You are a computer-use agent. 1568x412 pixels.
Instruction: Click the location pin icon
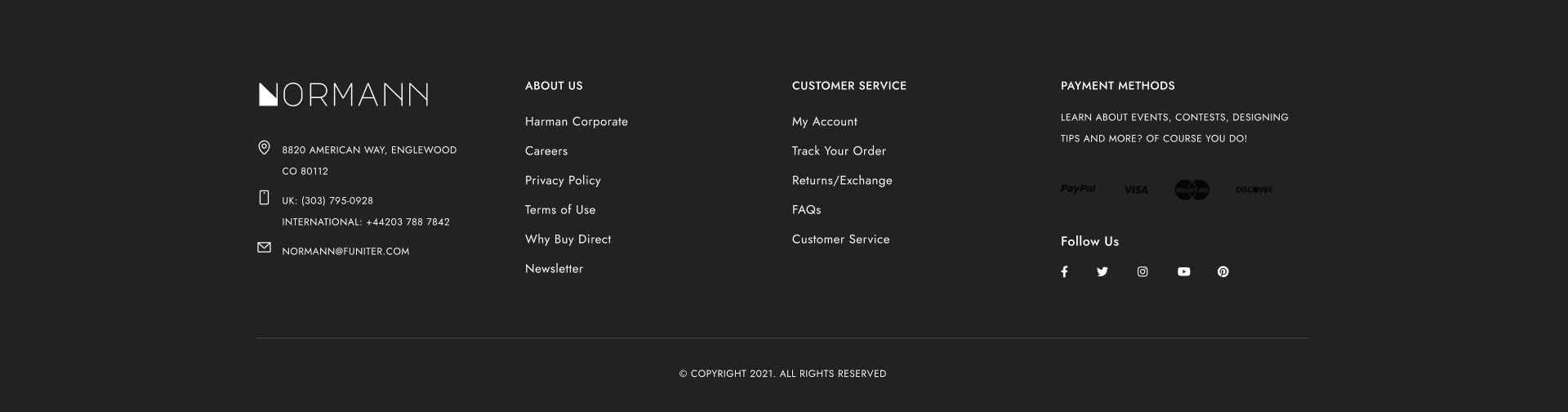(264, 148)
